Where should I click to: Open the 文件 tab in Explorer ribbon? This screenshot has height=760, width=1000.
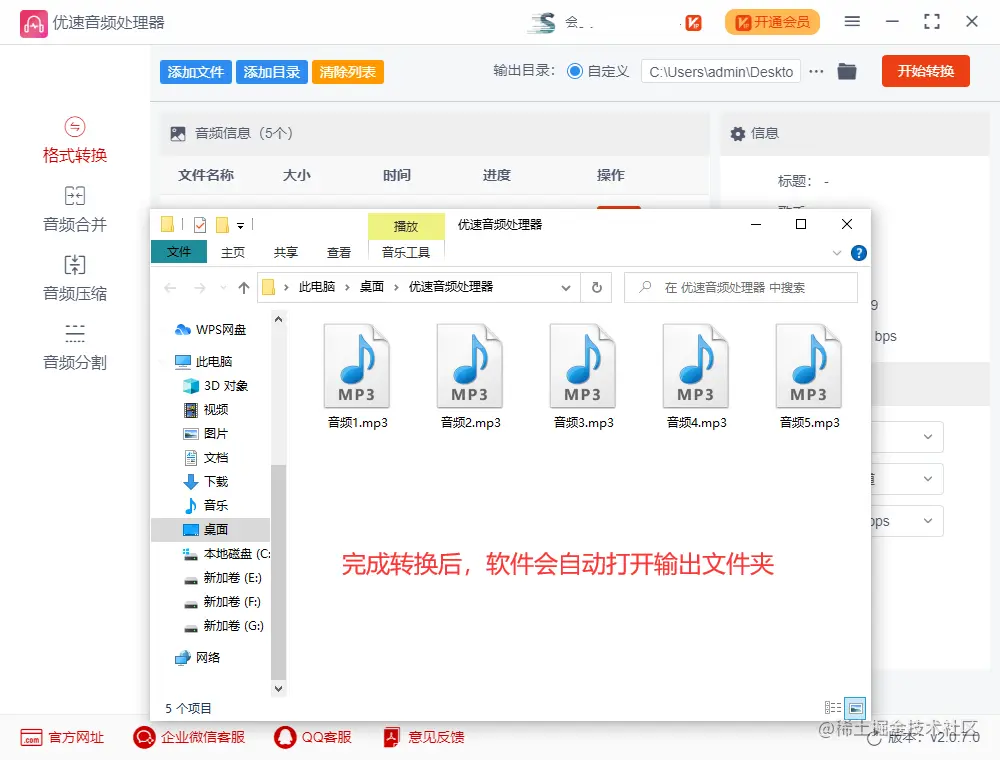coord(179,252)
